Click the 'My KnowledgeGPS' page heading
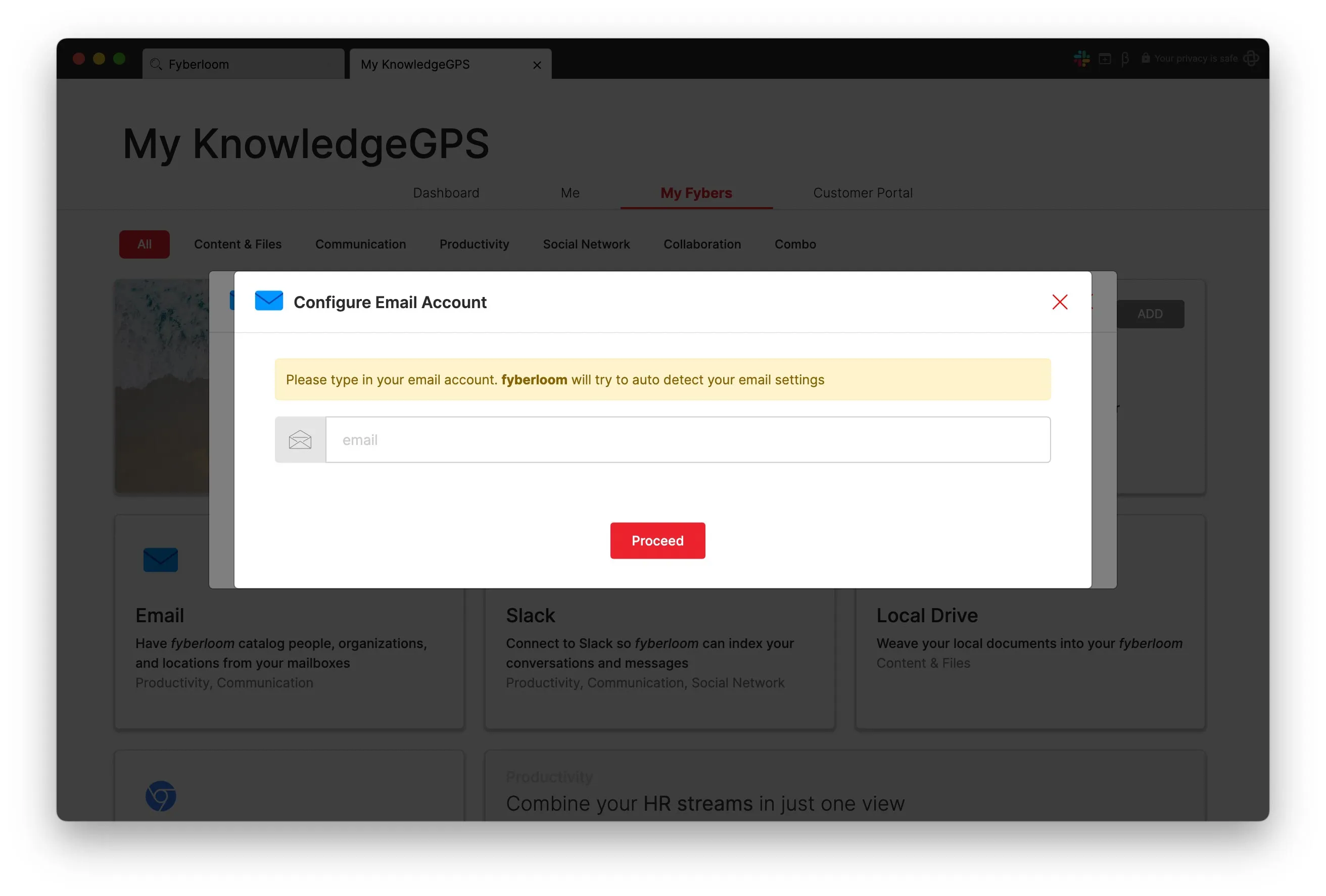 (x=306, y=144)
